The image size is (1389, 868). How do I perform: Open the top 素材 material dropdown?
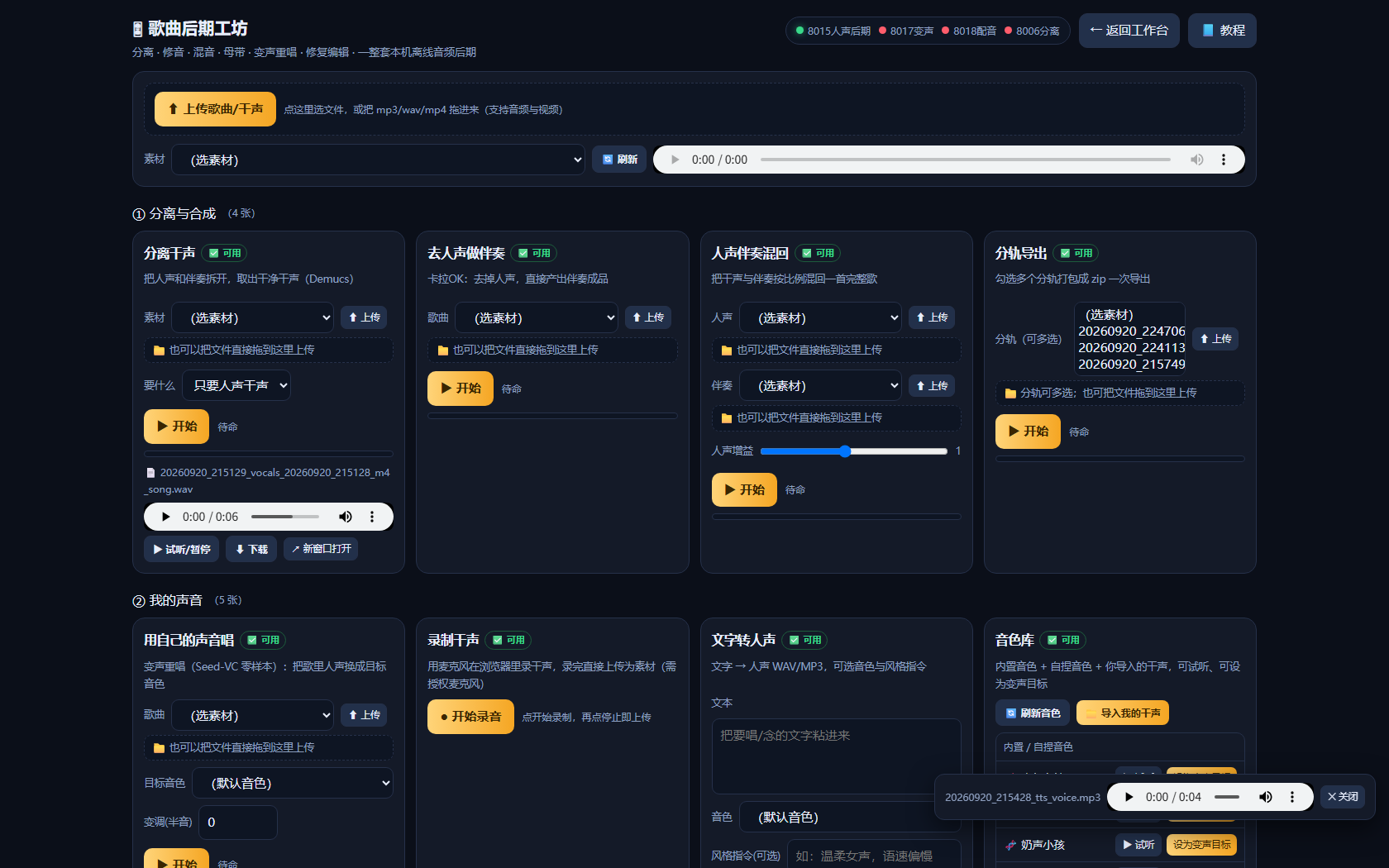[x=378, y=160]
